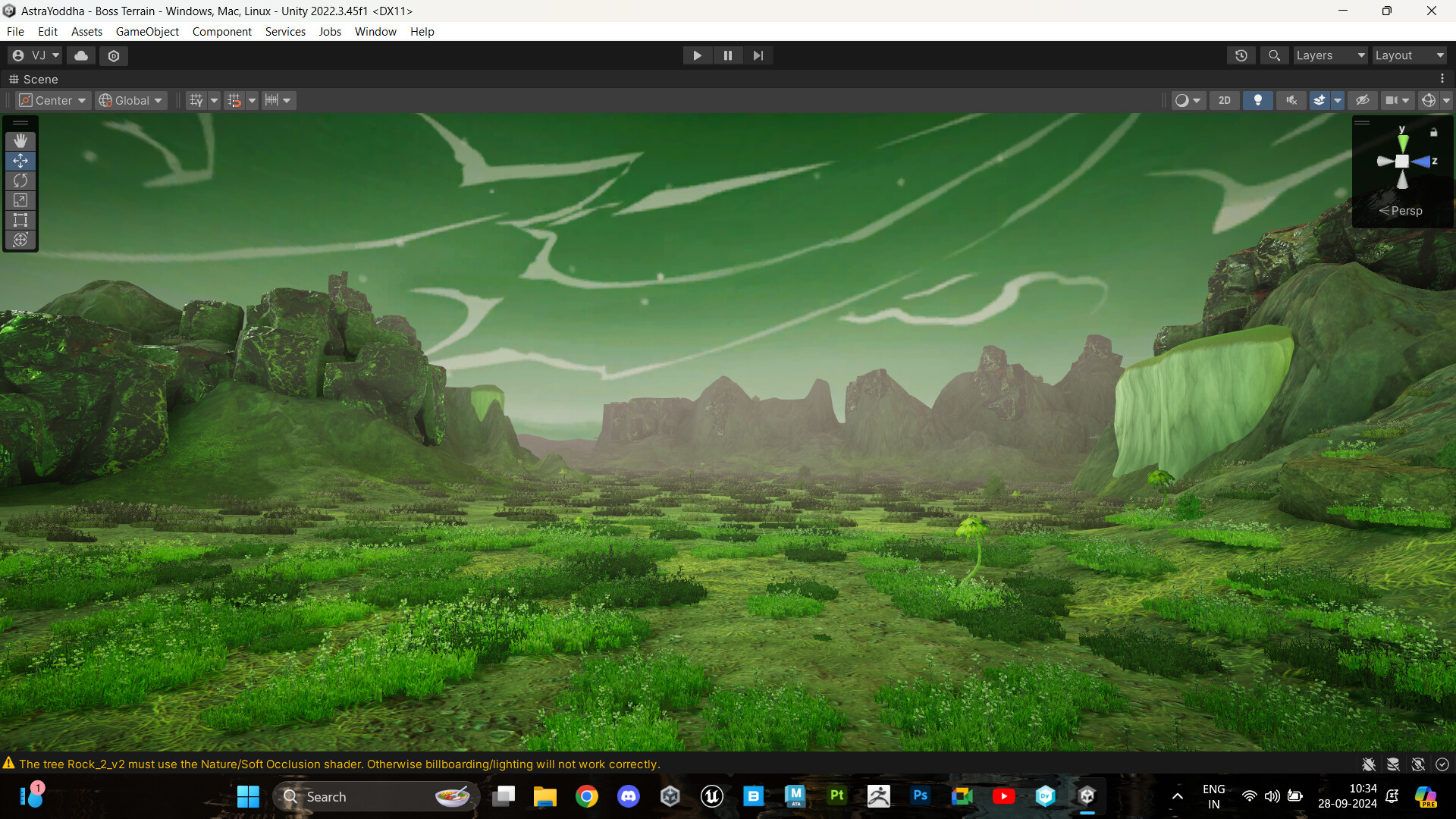The image size is (1456, 819).
Task: Select the Hand view tool
Action: coord(20,141)
